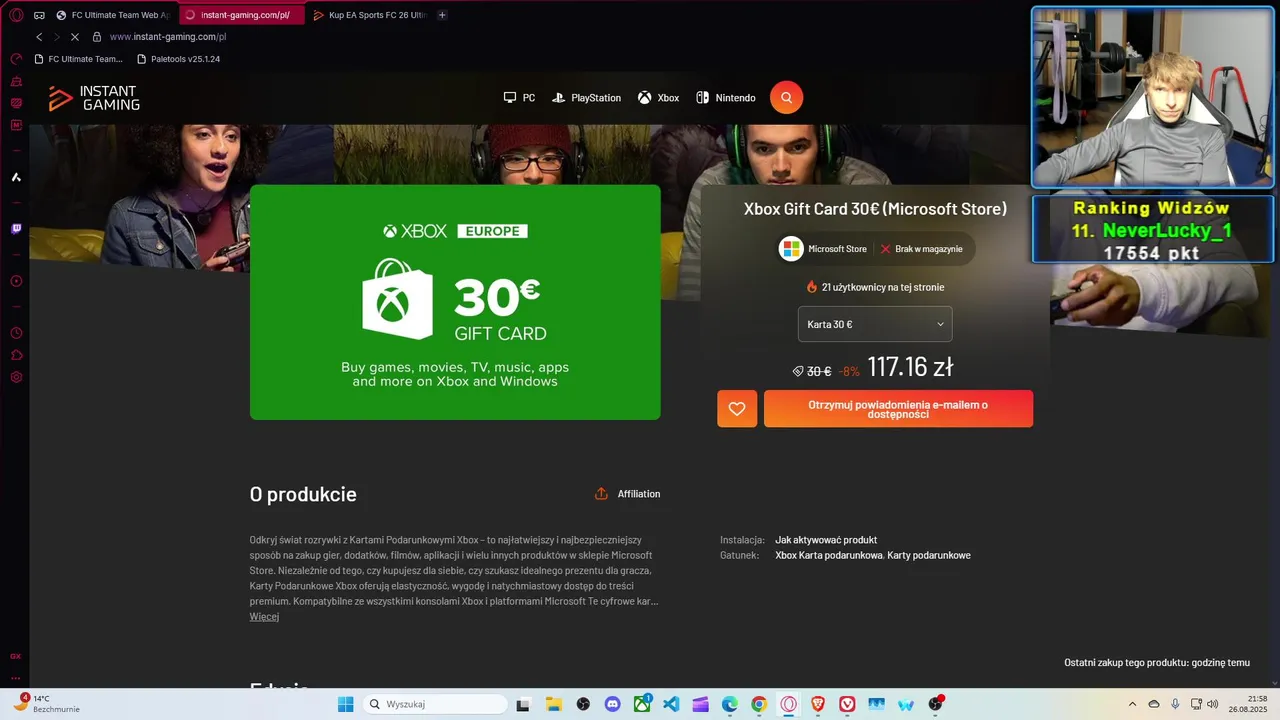Image resolution: width=1280 pixels, height=720 pixels.
Task: Open Xbox Karta podarunkowa genre link
Action: click(x=829, y=555)
